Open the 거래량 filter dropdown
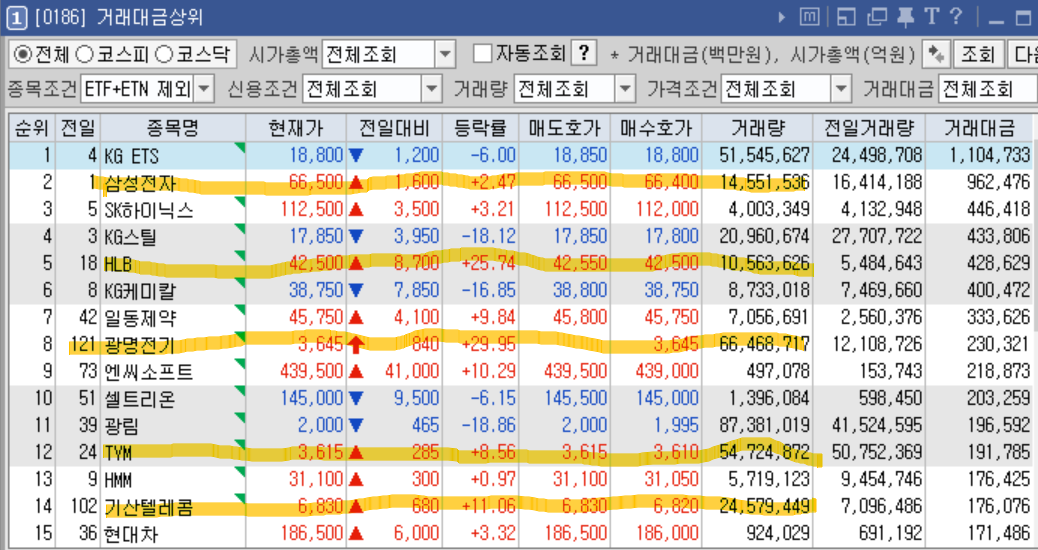The image size is (1038, 550). 625,89
